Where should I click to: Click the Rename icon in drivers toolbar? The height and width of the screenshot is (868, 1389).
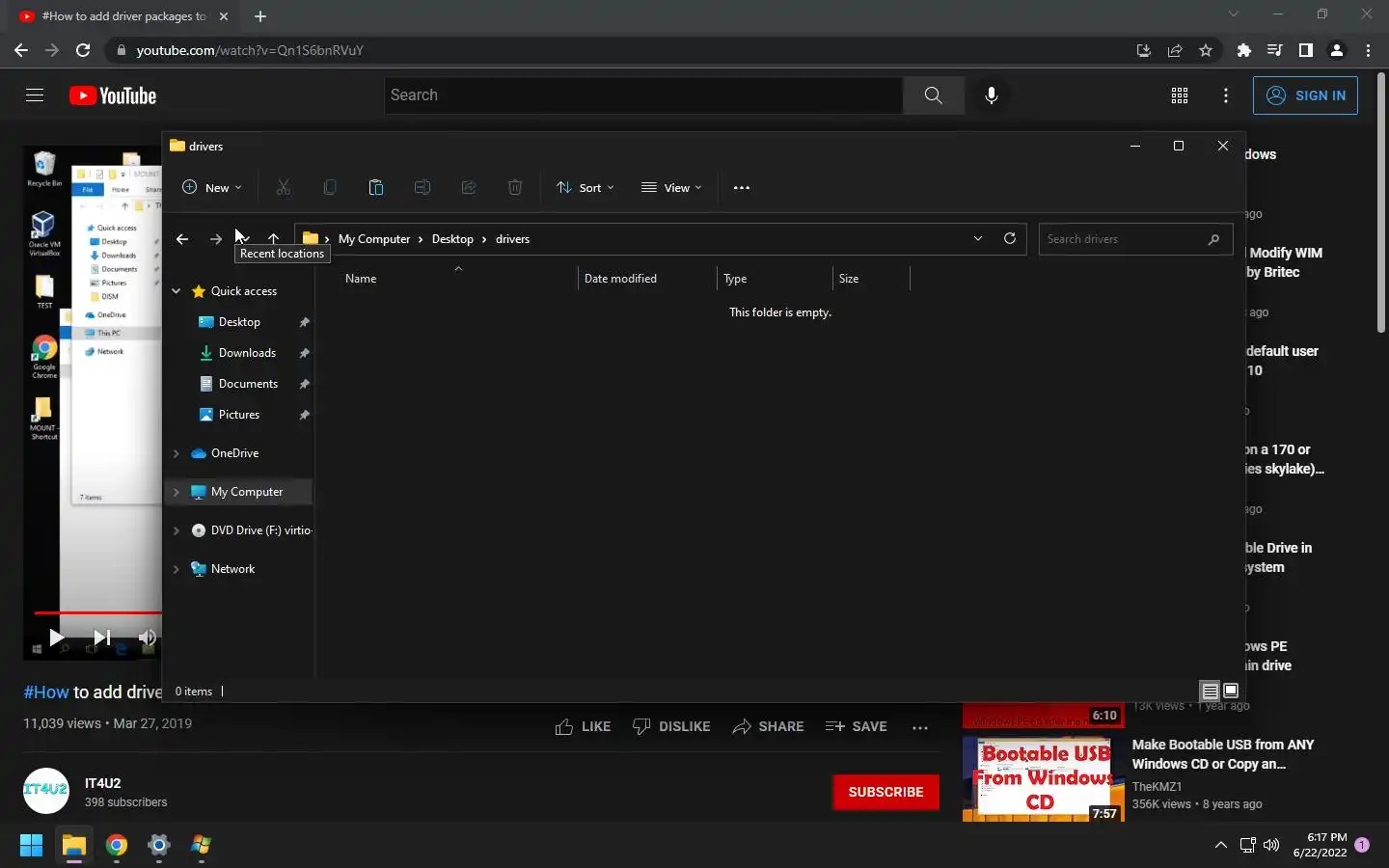[x=422, y=187]
